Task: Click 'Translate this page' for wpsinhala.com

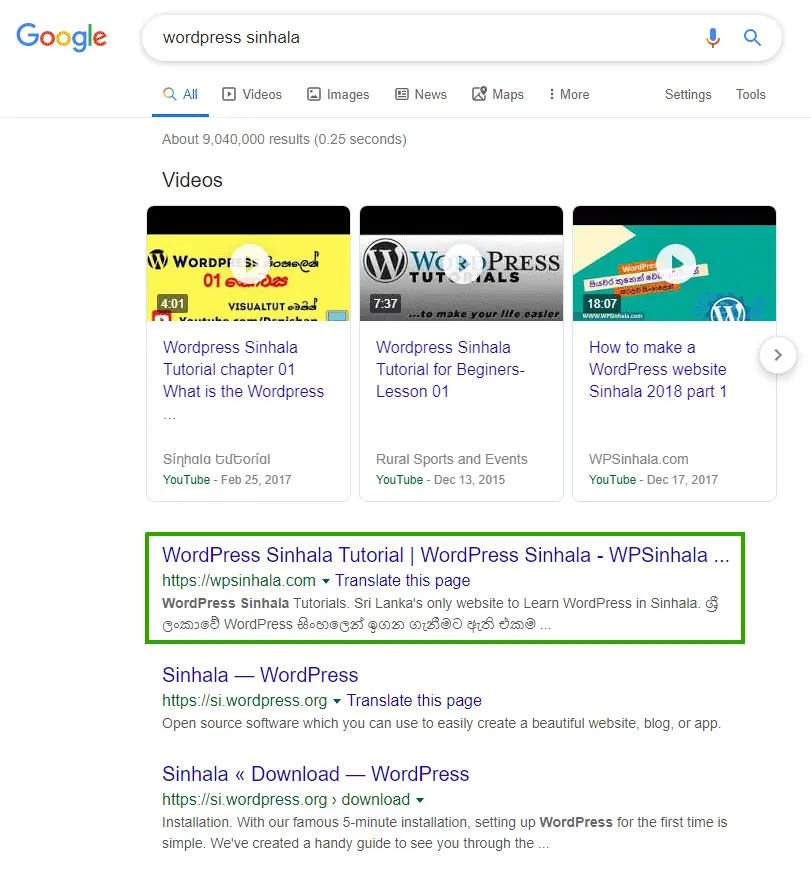Action: point(402,580)
